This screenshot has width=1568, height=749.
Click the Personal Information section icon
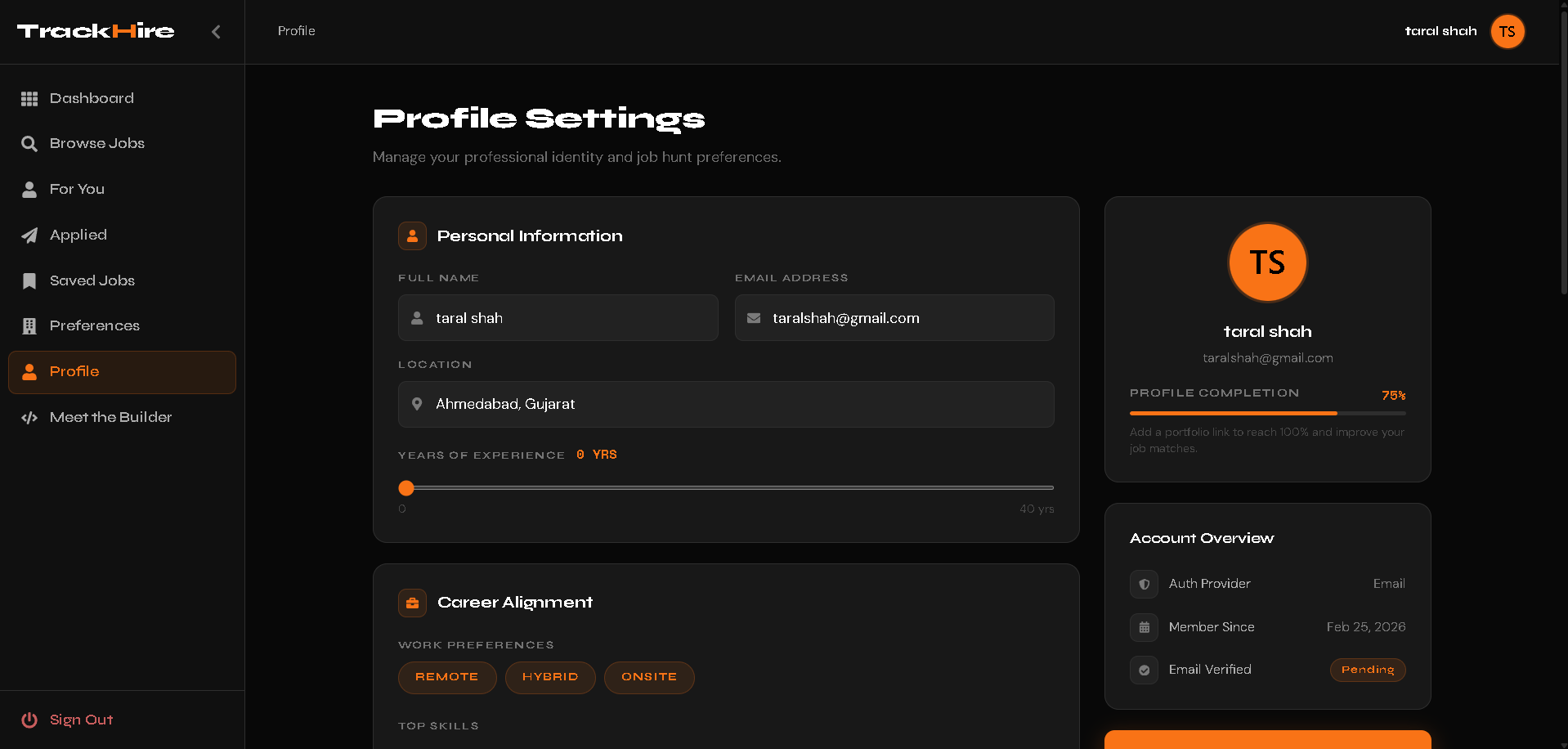point(412,236)
